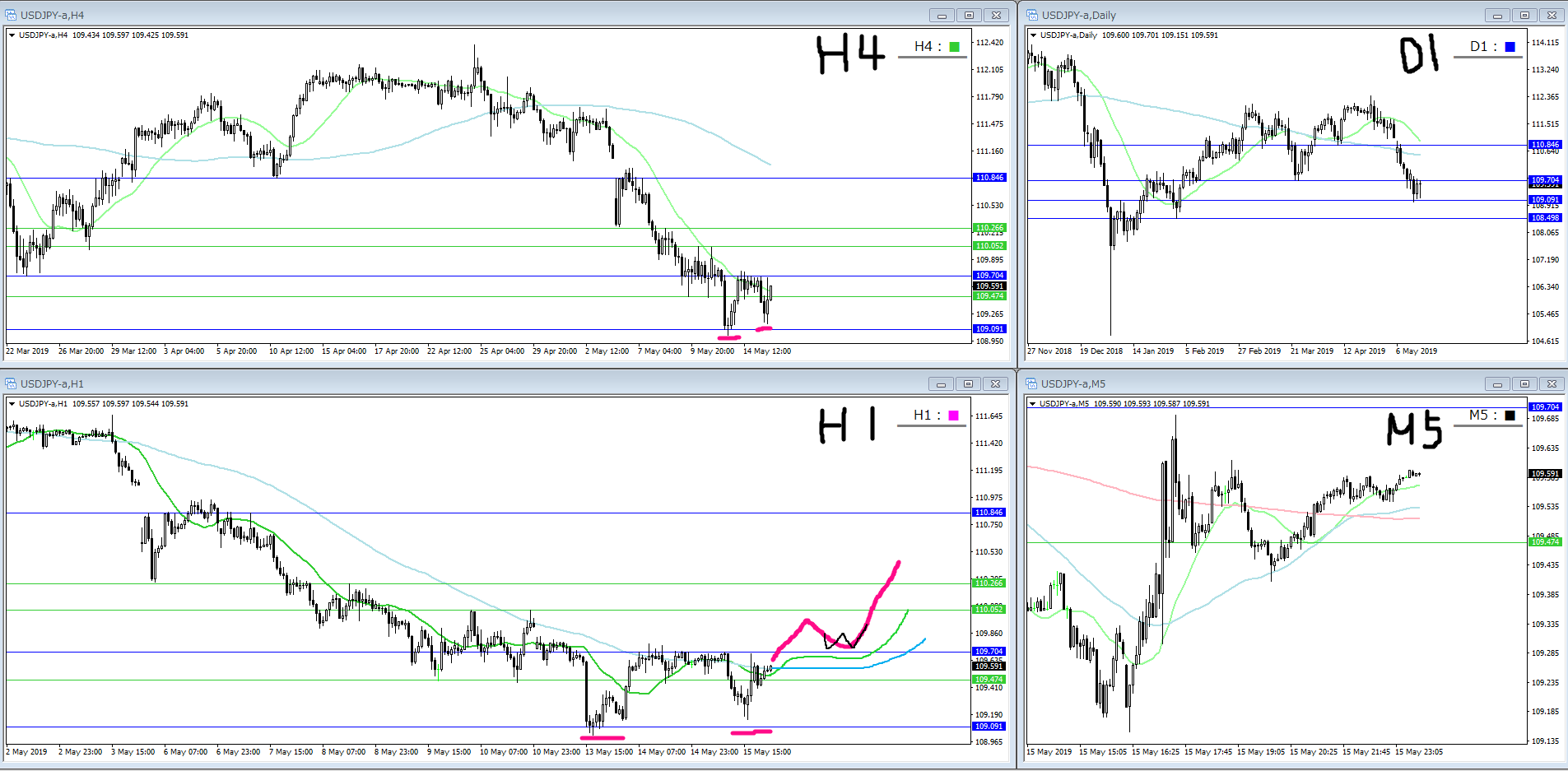Click the '14 May 12:00' date on H4 time axis

point(767,351)
